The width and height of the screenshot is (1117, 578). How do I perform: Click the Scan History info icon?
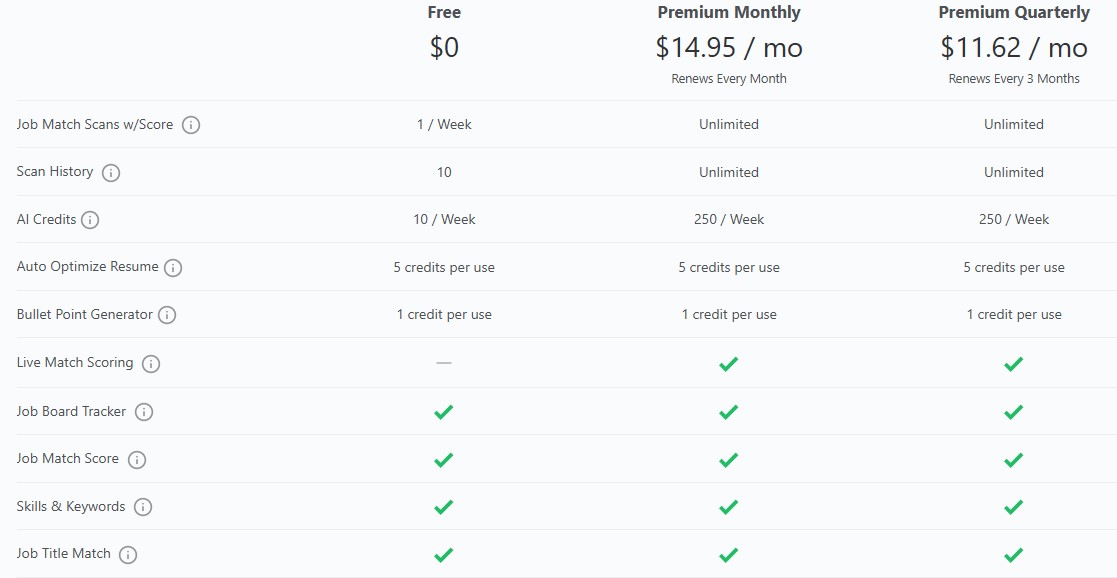pos(111,172)
